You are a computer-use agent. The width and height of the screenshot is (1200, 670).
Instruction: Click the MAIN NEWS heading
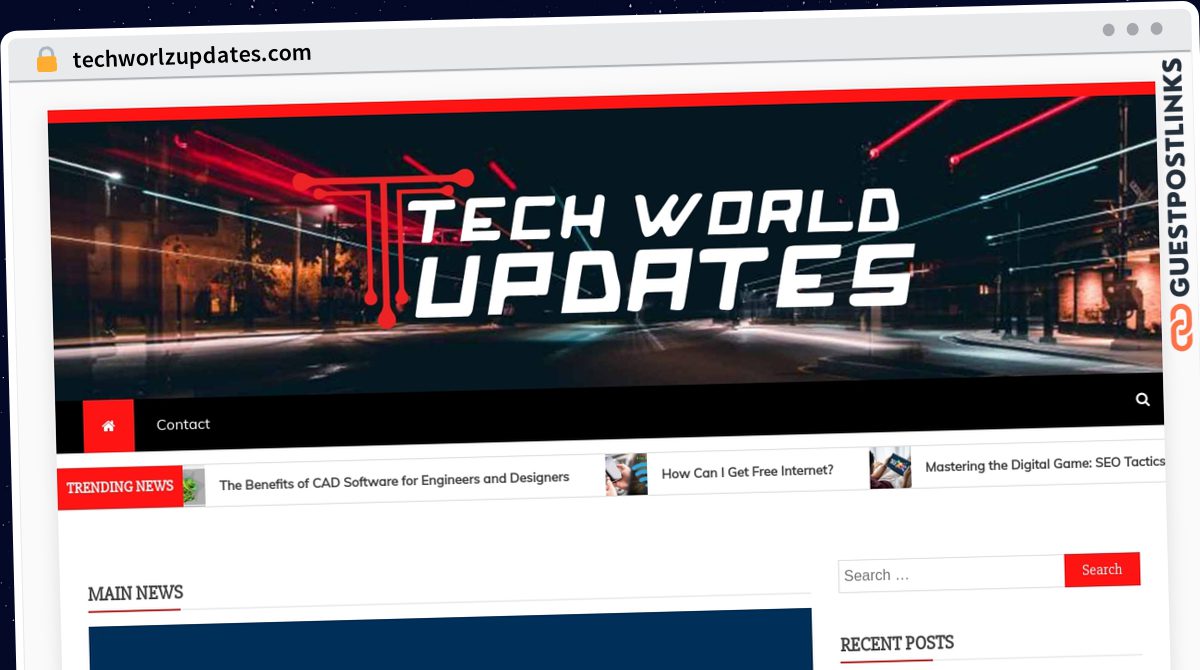pos(135,593)
